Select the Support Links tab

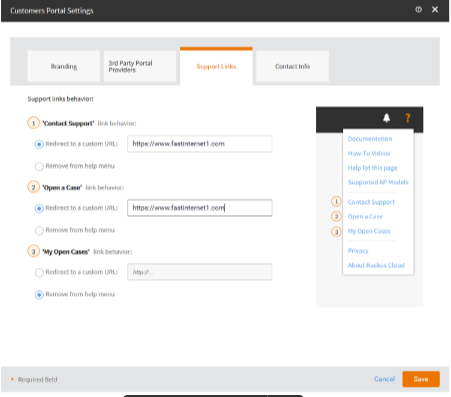(216, 66)
